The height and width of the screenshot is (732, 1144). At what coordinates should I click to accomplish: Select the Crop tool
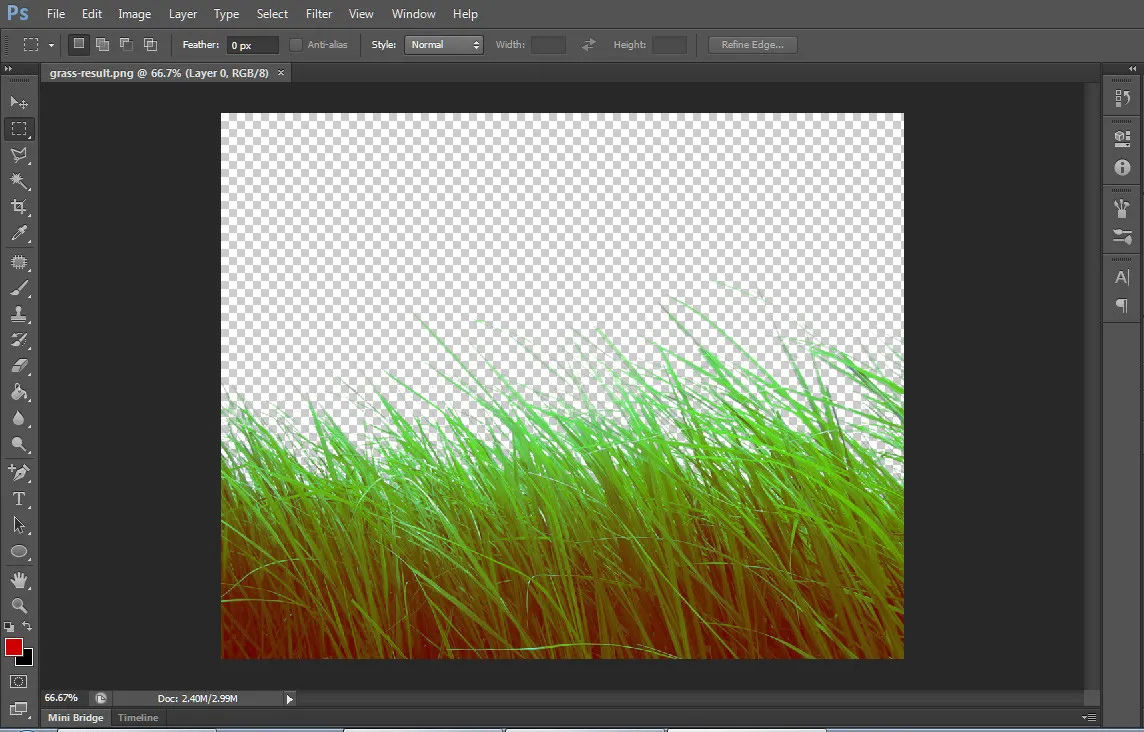click(x=19, y=207)
